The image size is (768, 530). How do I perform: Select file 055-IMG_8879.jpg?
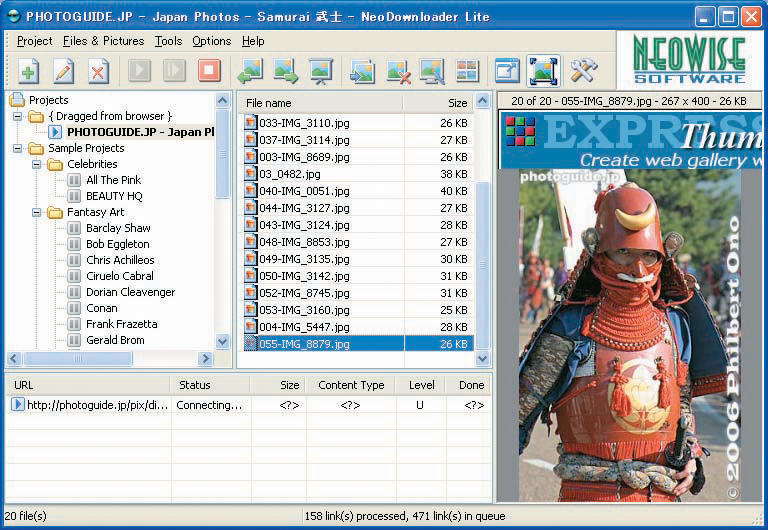358,344
